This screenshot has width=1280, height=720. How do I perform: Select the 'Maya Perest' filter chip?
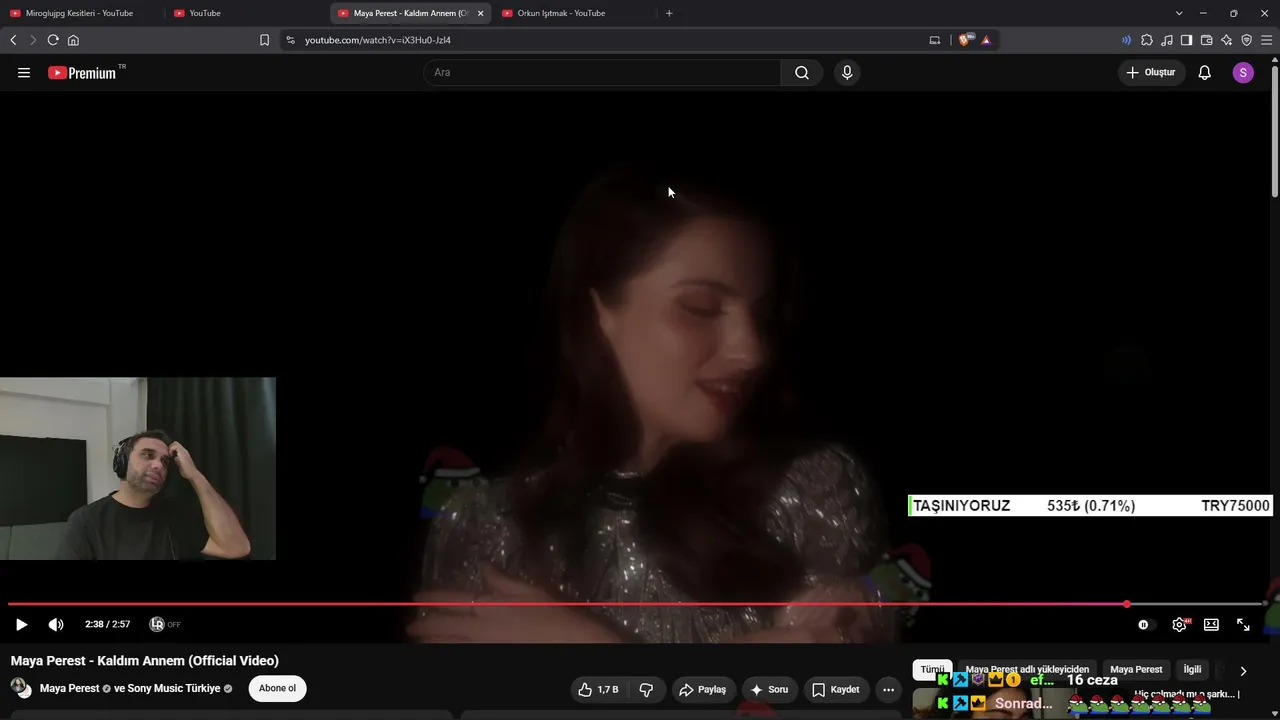[1136, 669]
